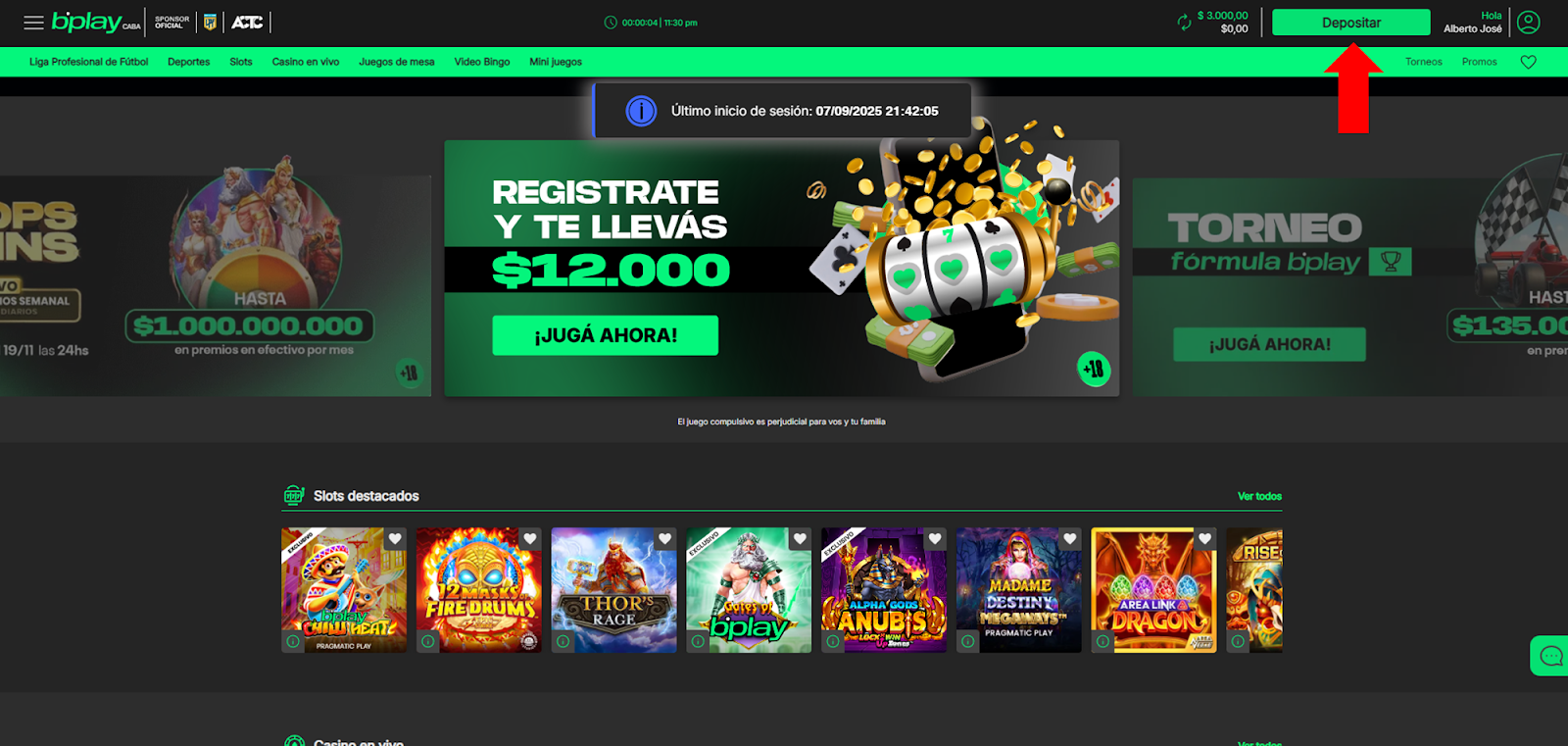
Task: Click the green Depositar button
Action: point(1350,23)
